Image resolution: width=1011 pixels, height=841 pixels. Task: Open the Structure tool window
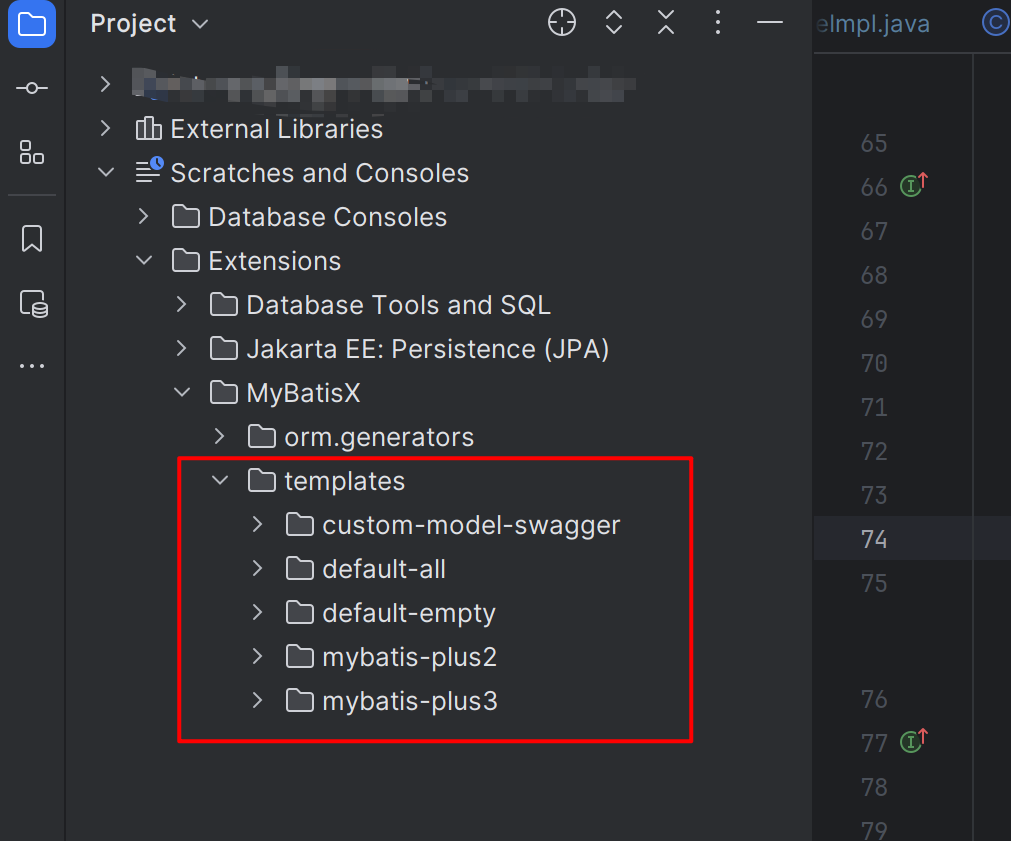click(32, 152)
